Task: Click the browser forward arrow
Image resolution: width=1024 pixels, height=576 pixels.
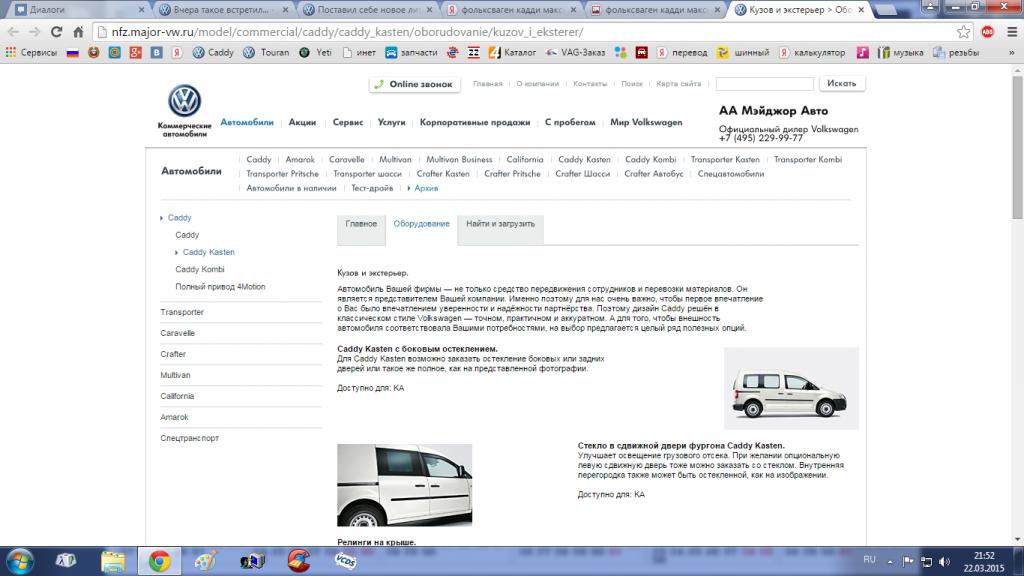Action: click(x=35, y=31)
